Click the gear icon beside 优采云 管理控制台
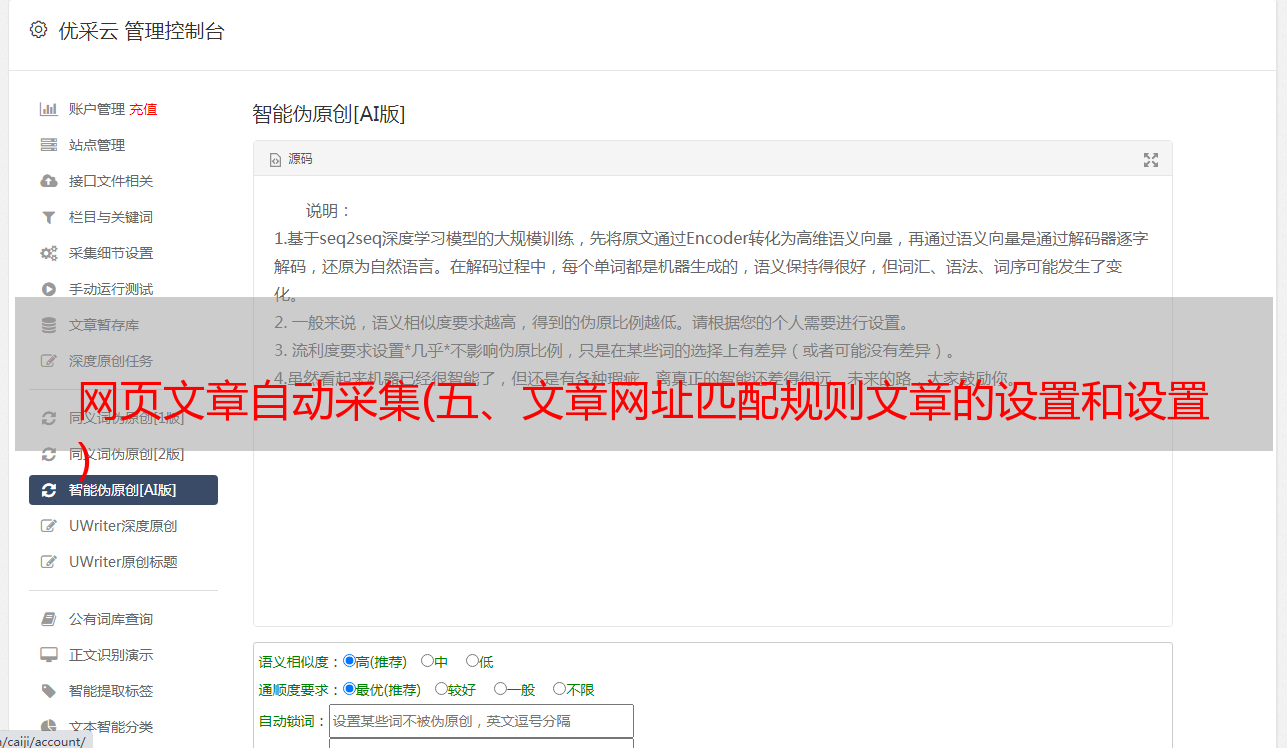Image resolution: width=1287 pixels, height=748 pixels. (x=38, y=30)
